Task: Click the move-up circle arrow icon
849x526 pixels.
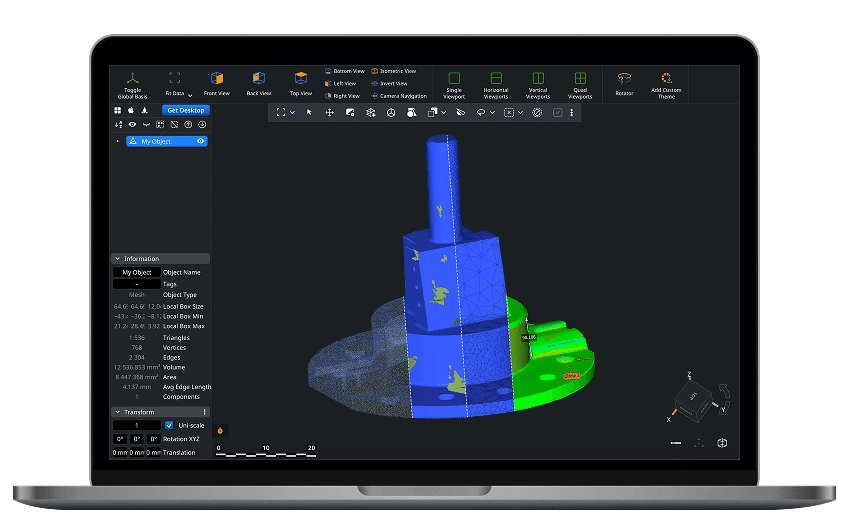Action: coord(188,125)
